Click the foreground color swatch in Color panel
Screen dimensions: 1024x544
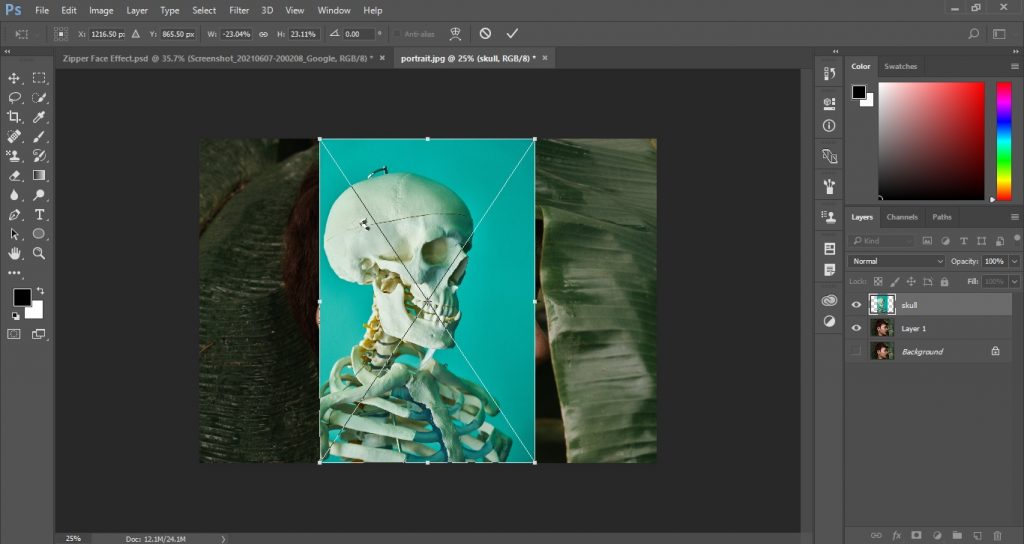(x=859, y=92)
